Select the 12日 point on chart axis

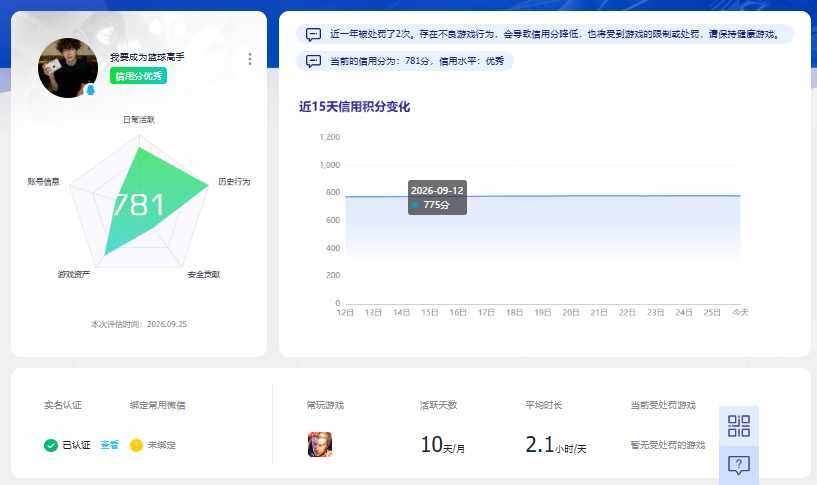coord(345,312)
